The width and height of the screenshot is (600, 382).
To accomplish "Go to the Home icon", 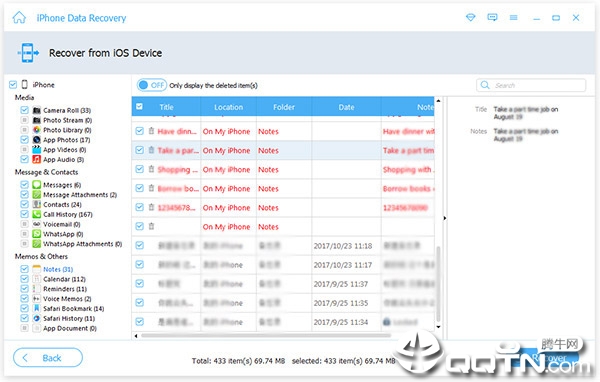I will (19, 18).
